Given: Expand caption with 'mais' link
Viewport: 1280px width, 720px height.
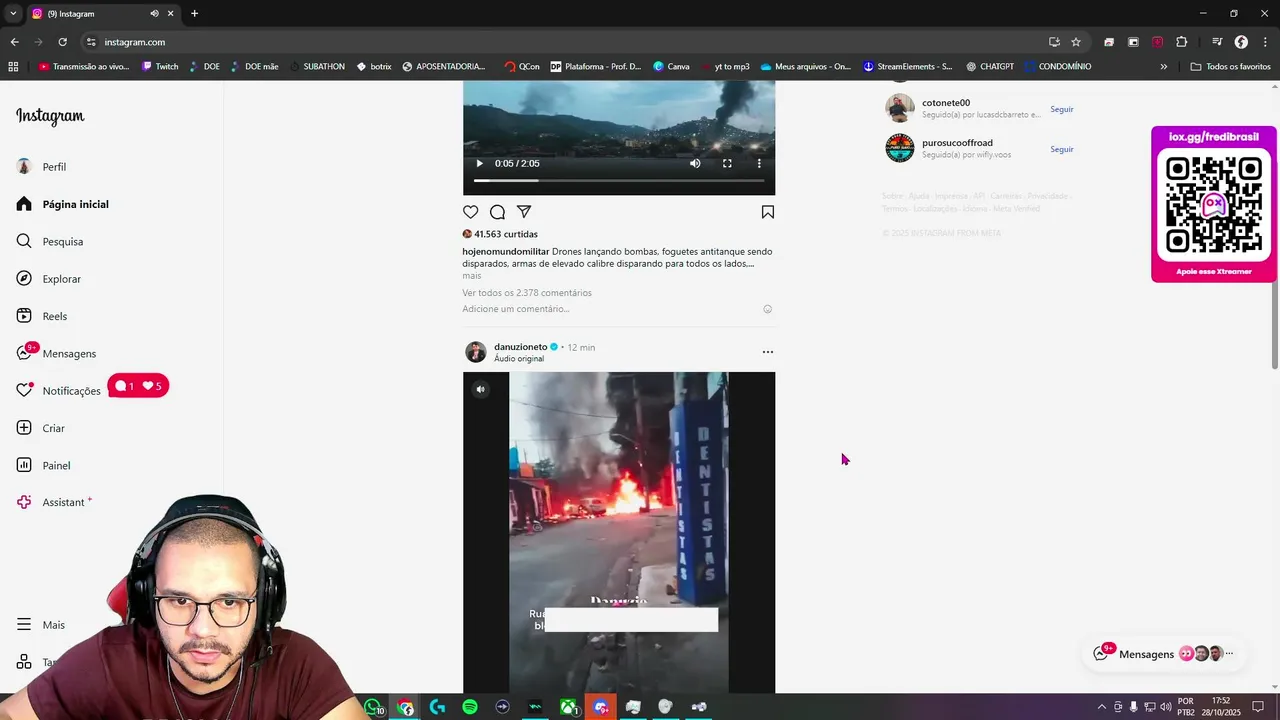Looking at the screenshot, I should point(471,276).
